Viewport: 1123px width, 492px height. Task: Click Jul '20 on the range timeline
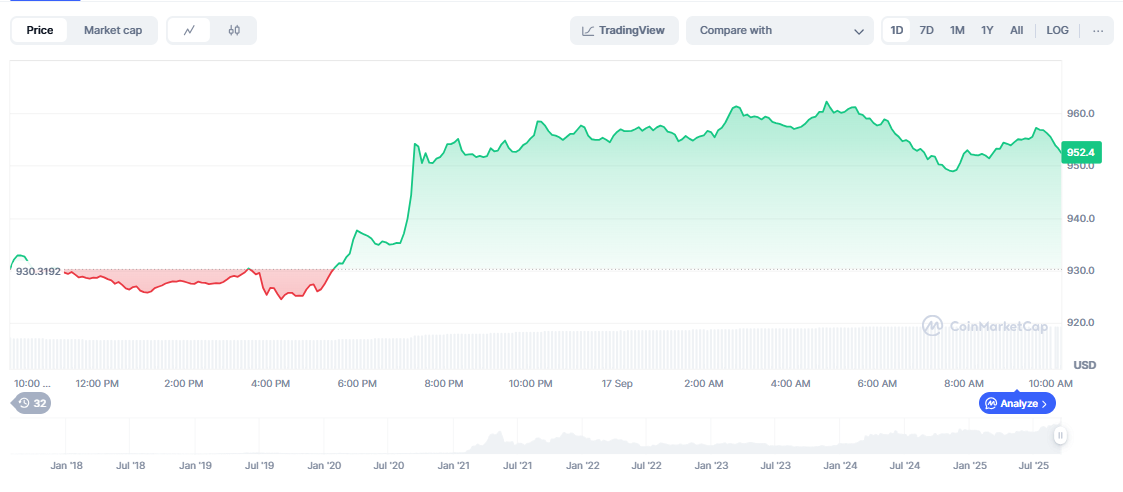coord(389,466)
